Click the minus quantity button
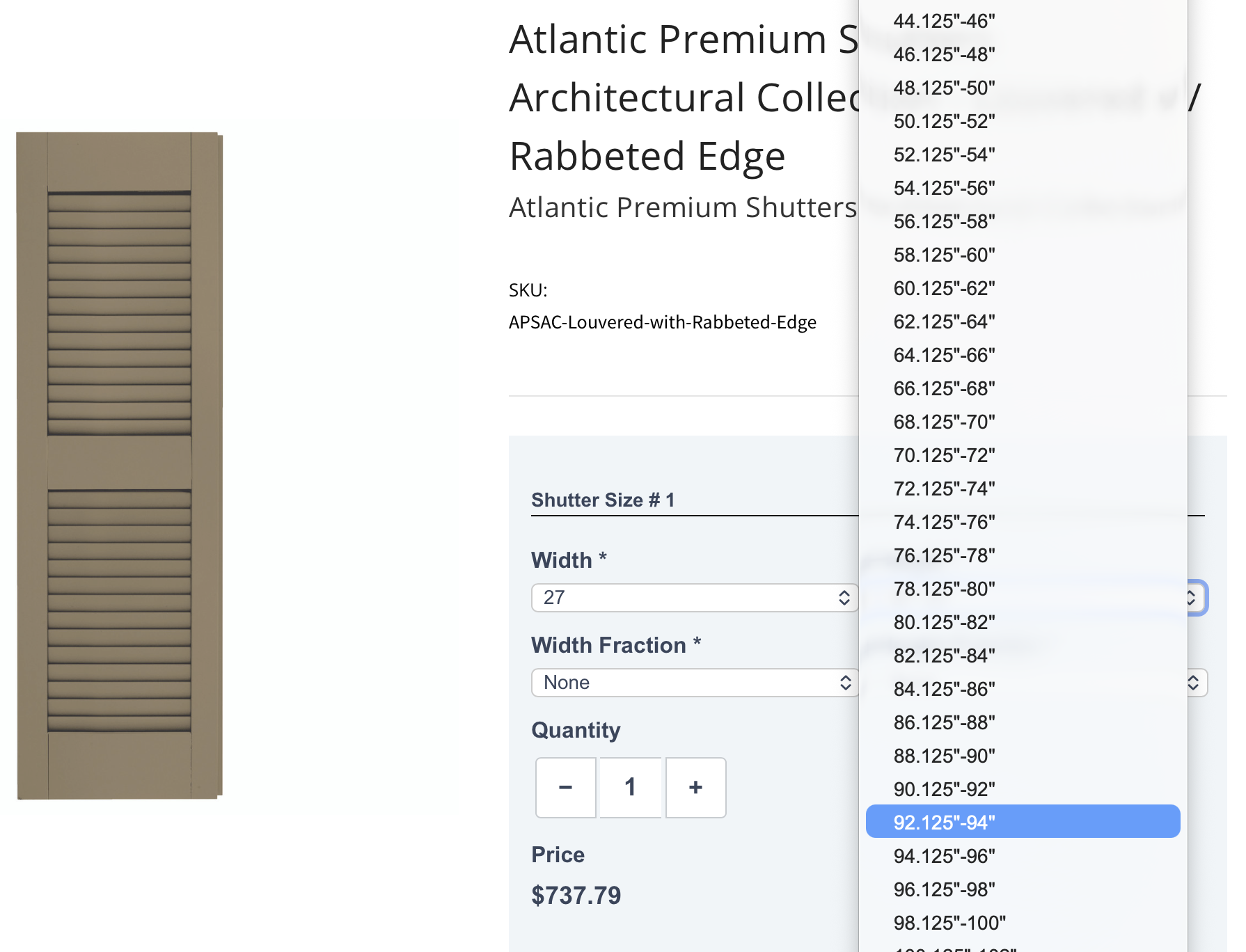This screenshot has width=1246, height=952. (x=565, y=787)
